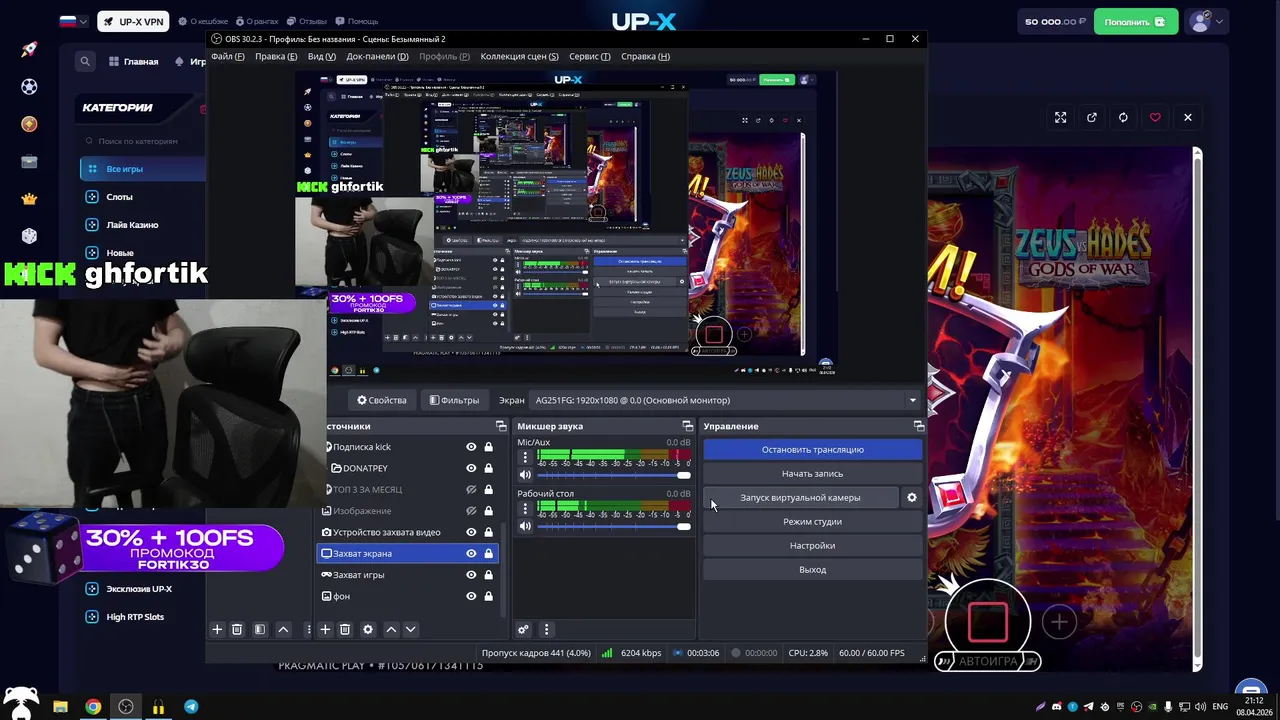This screenshot has width=1280, height=720.
Task: Open virtual camera settings gear
Action: [x=911, y=497]
